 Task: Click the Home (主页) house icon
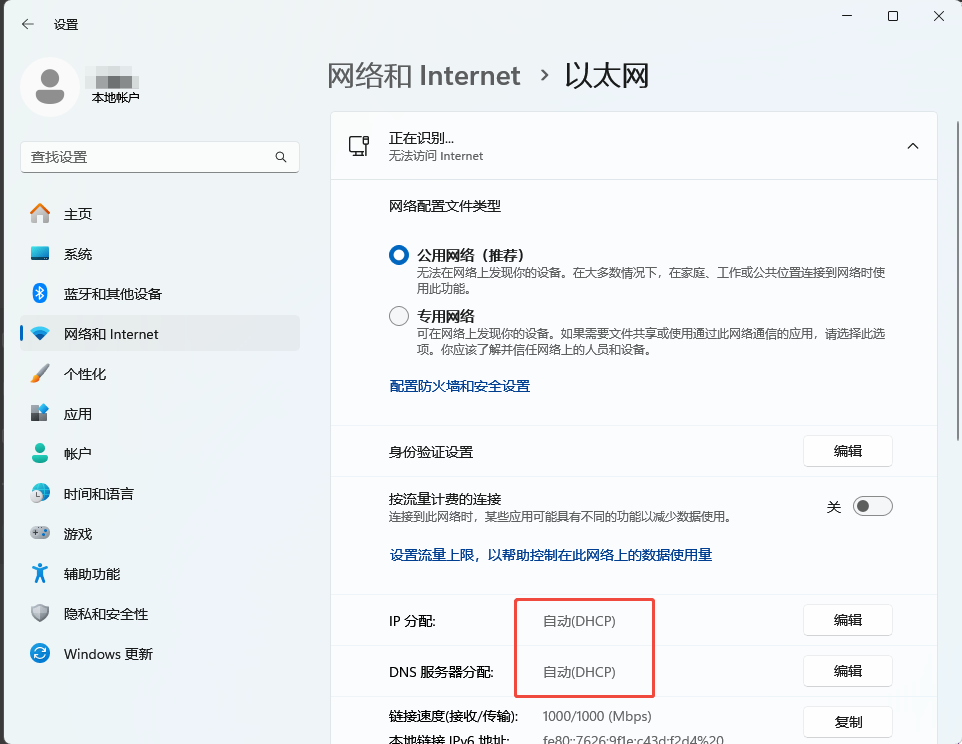(40, 213)
